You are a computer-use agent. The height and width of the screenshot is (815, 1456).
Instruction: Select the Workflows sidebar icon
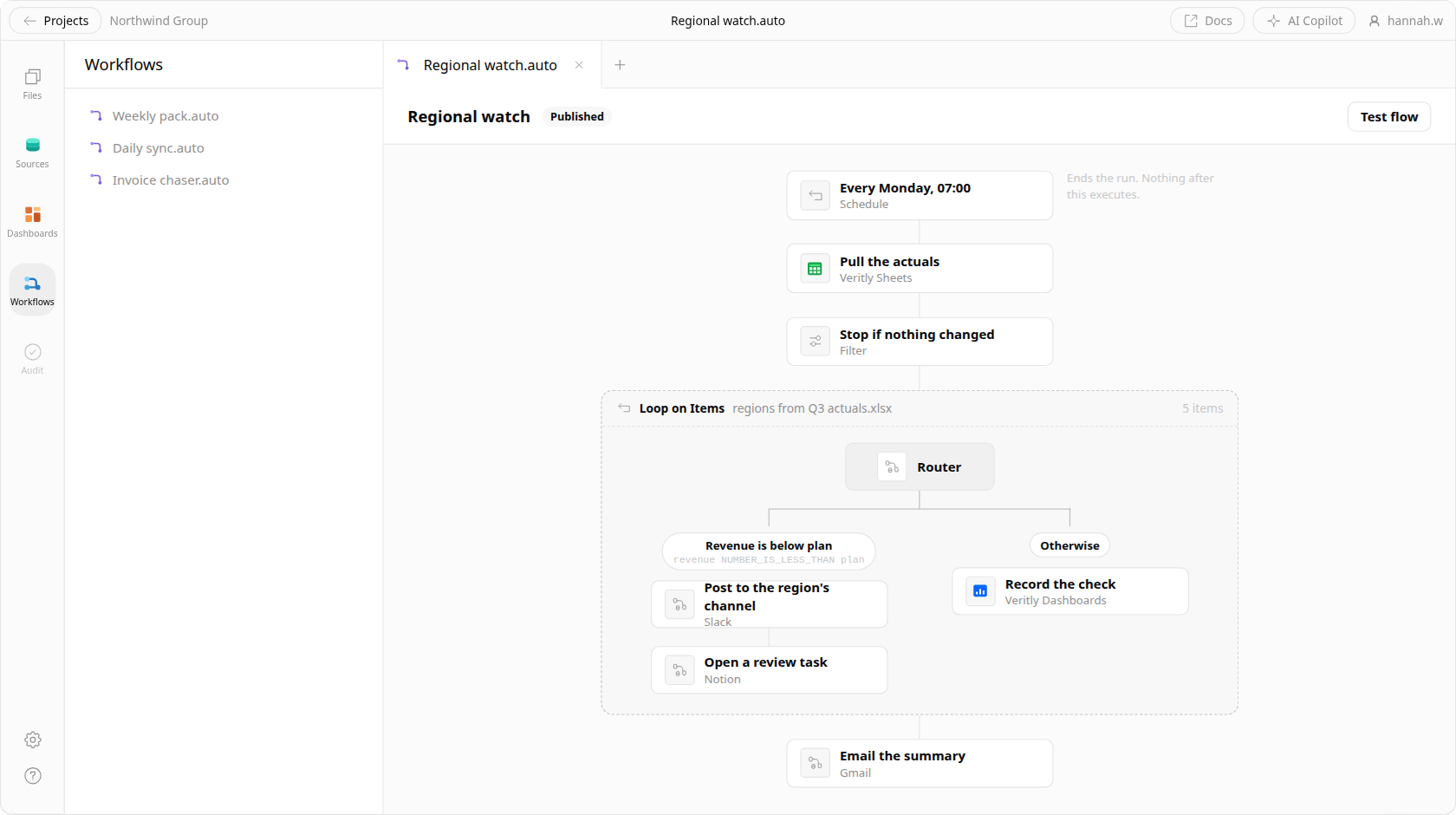click(32, 290)
